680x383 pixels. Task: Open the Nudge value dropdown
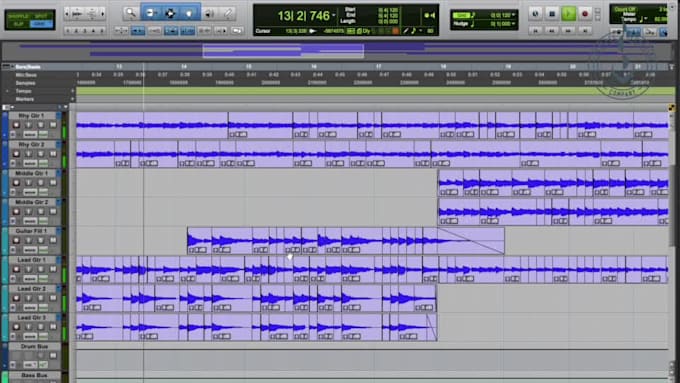tap(514, 24)
